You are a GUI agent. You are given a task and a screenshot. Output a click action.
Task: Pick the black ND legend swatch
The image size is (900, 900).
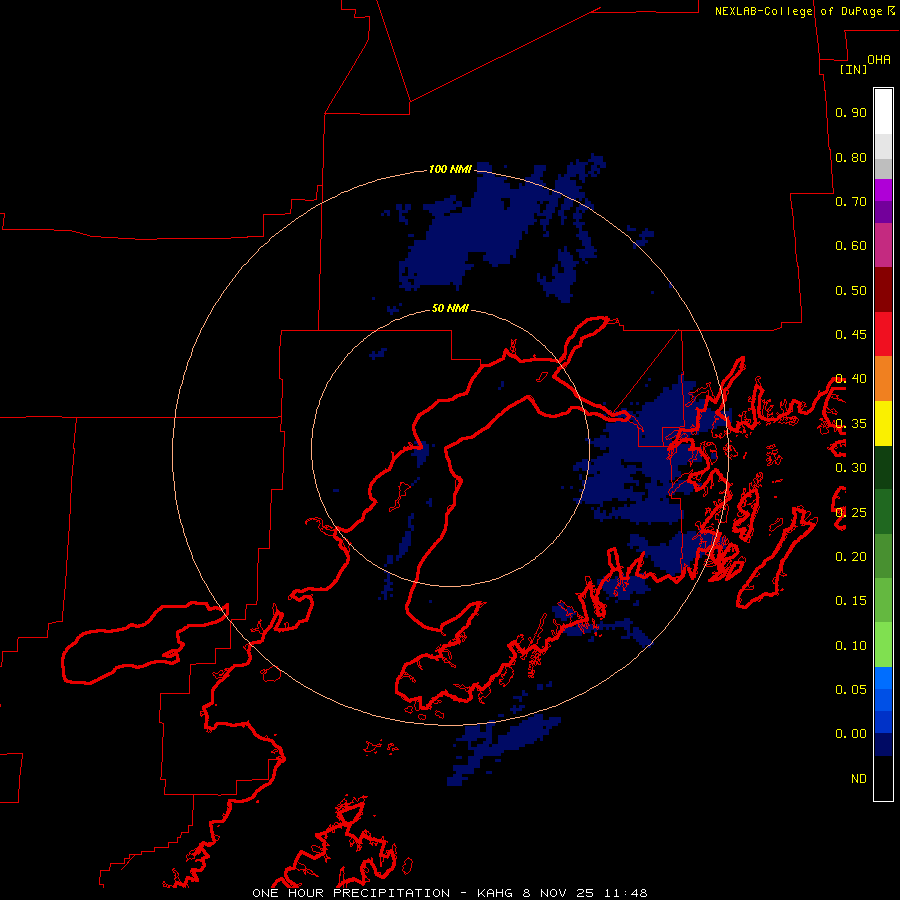883,778
